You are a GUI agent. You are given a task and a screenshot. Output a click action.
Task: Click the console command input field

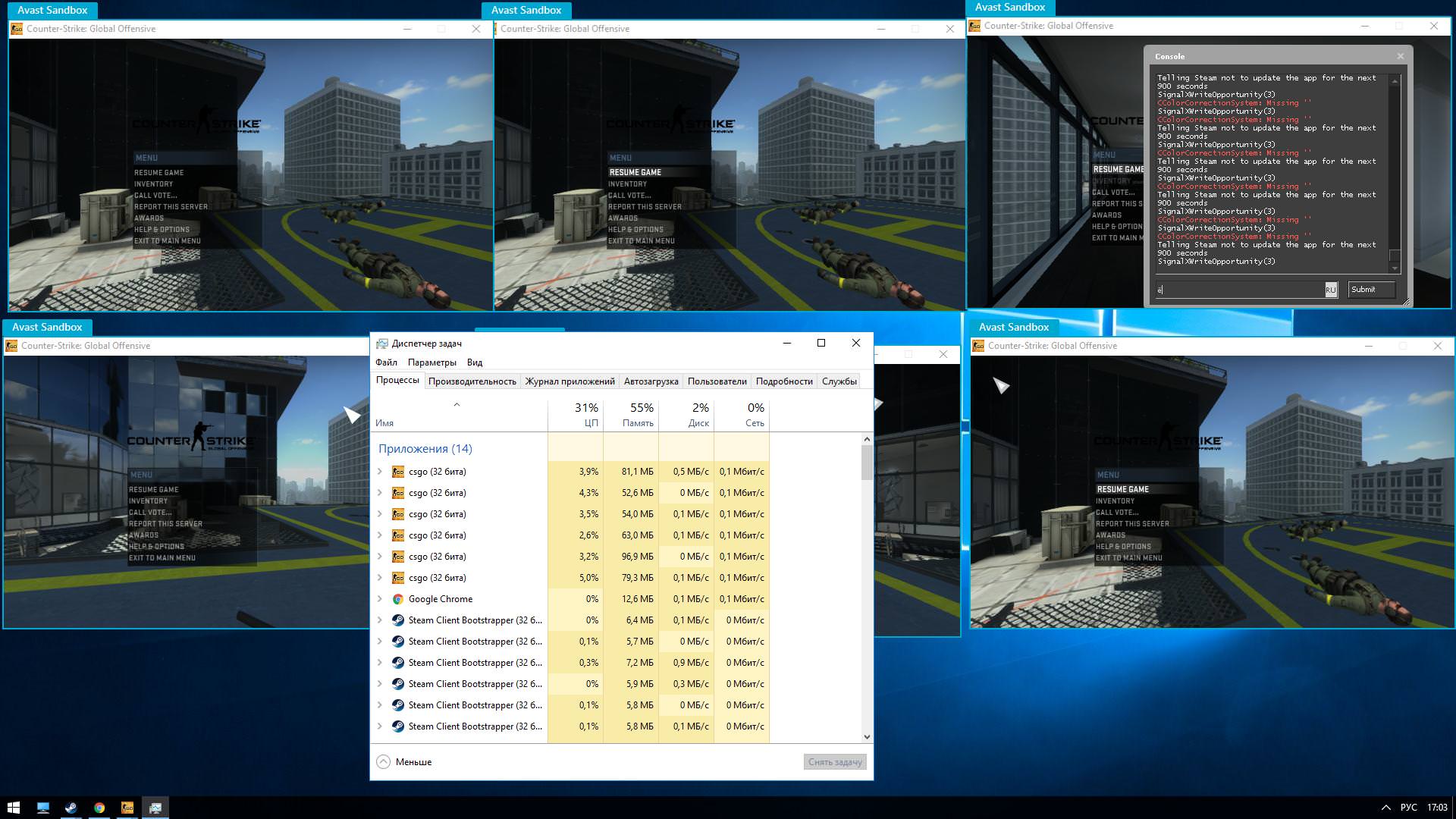click(x=1239, y=290)
